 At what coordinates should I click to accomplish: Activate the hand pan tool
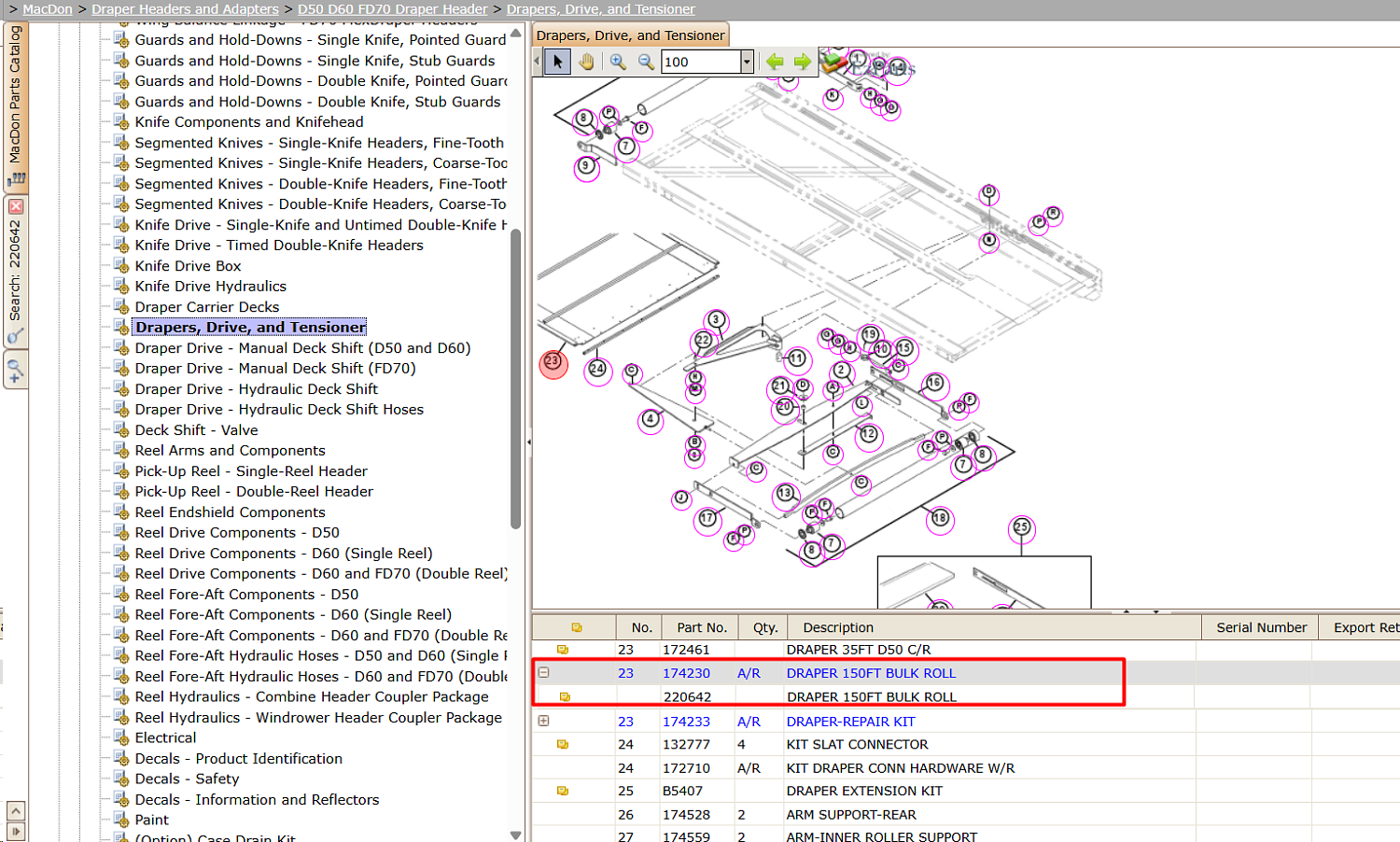pyautogui.click(x=586, y=62)
